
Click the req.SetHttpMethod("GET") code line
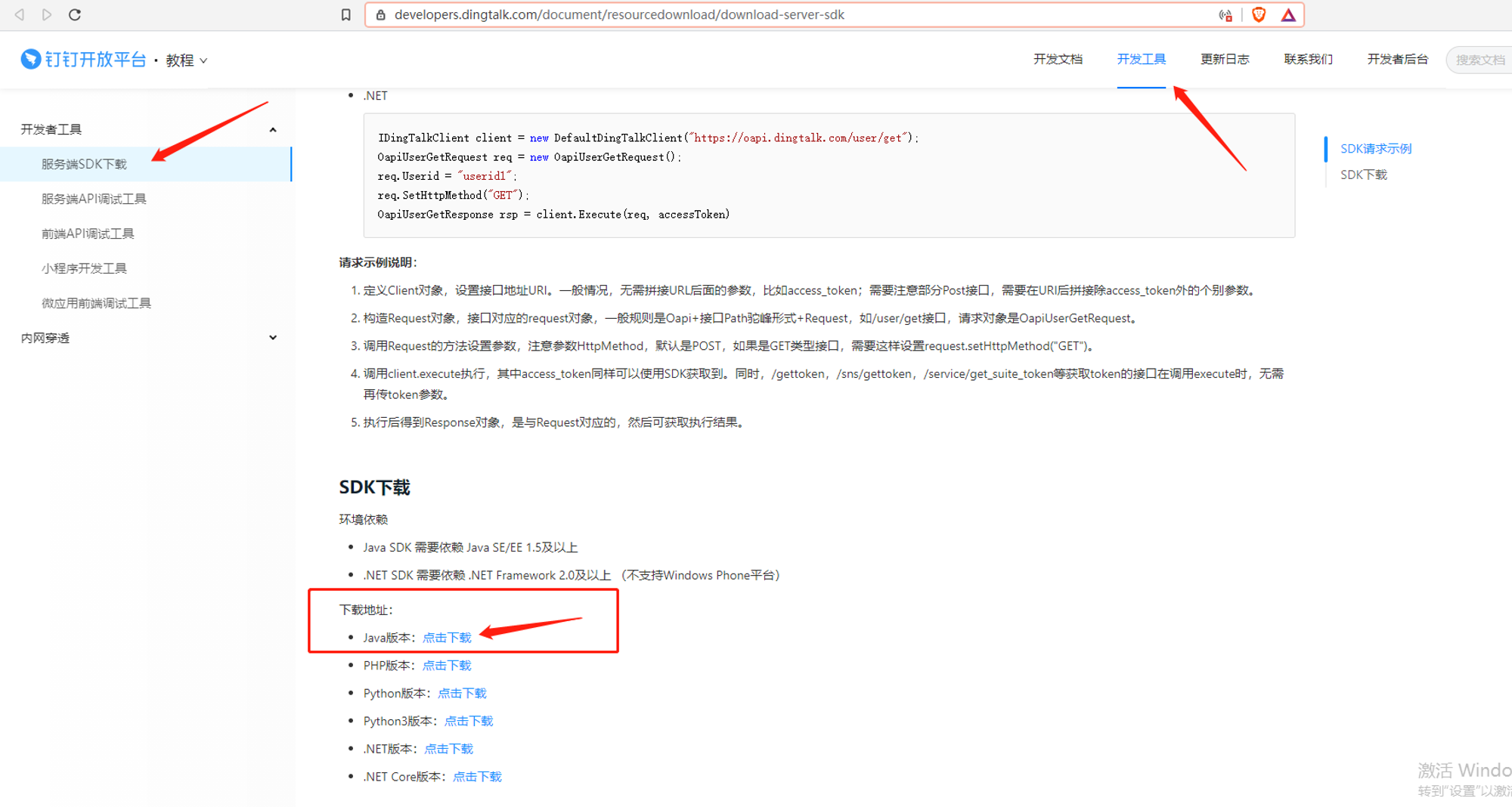tap(453, 195)
